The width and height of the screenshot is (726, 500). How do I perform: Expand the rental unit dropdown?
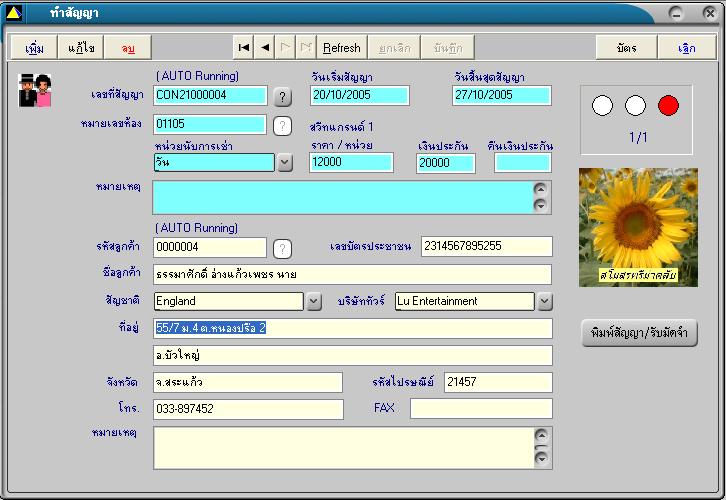[285, 162]
